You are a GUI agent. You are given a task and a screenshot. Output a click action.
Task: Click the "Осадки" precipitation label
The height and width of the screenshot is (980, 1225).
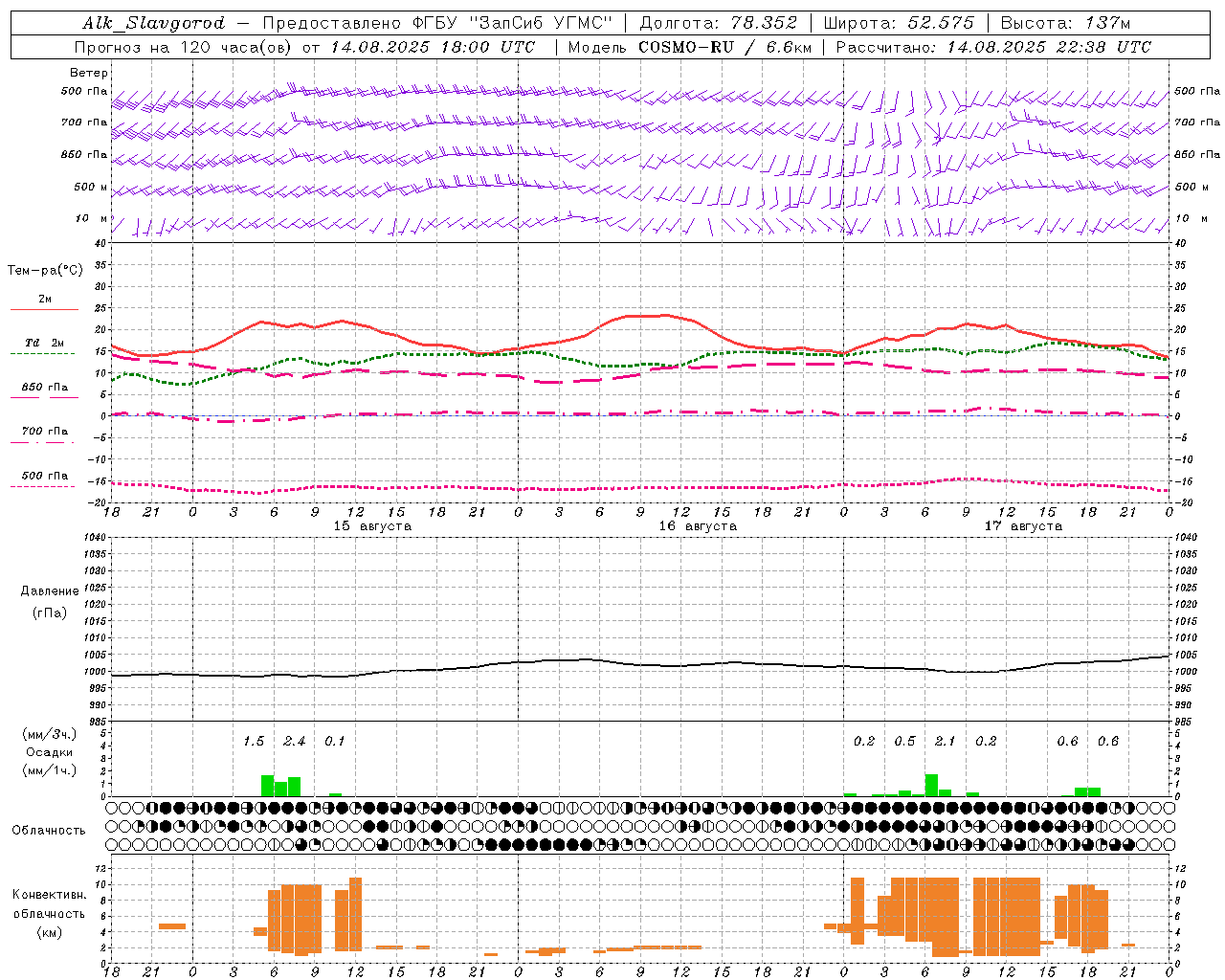point(49,752)
